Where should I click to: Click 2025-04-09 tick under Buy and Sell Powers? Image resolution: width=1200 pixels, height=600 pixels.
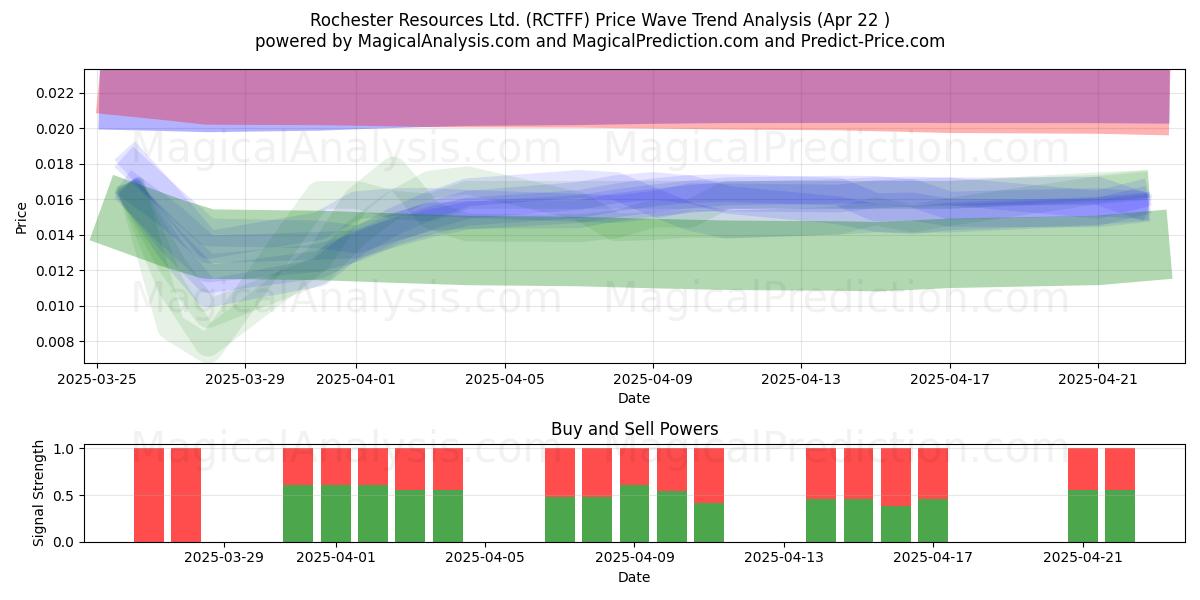coord(635,558)
